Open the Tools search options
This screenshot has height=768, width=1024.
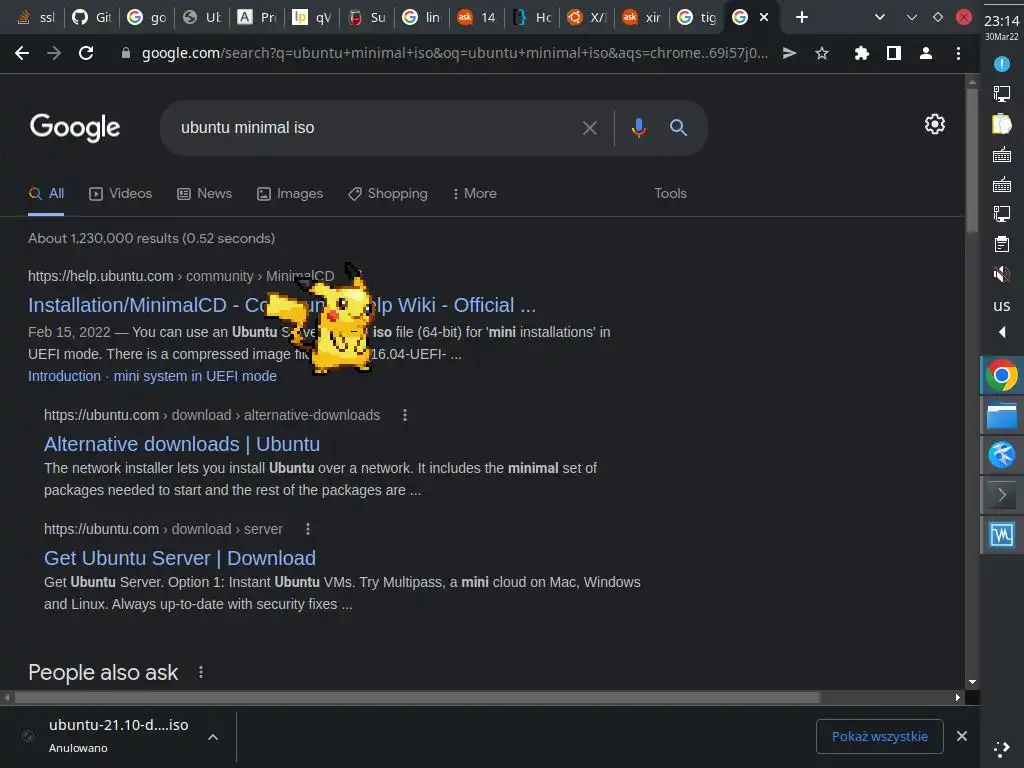click(670, 193)
